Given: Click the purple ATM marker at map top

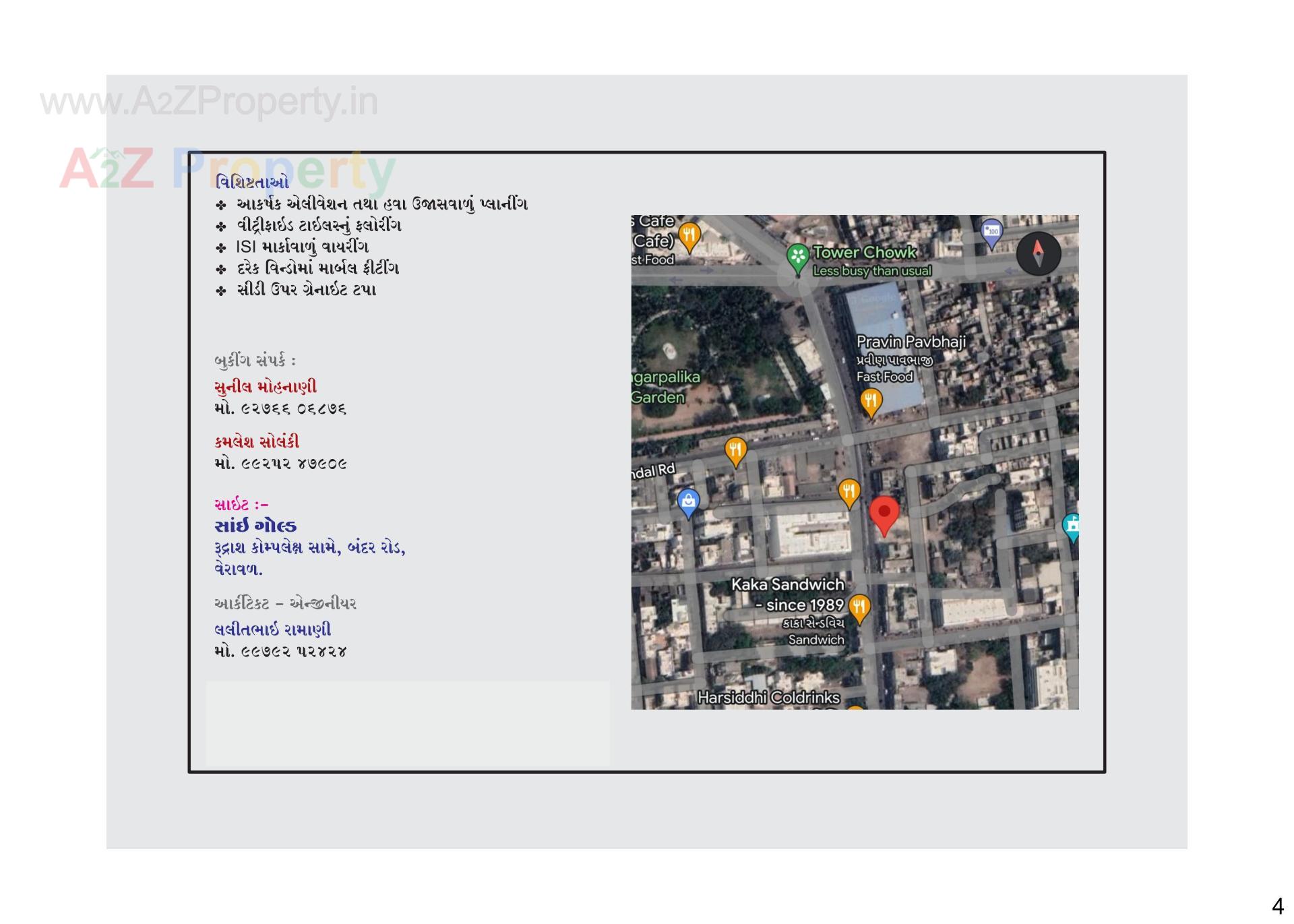Looking at the screenshot, I should pos(991,232).
